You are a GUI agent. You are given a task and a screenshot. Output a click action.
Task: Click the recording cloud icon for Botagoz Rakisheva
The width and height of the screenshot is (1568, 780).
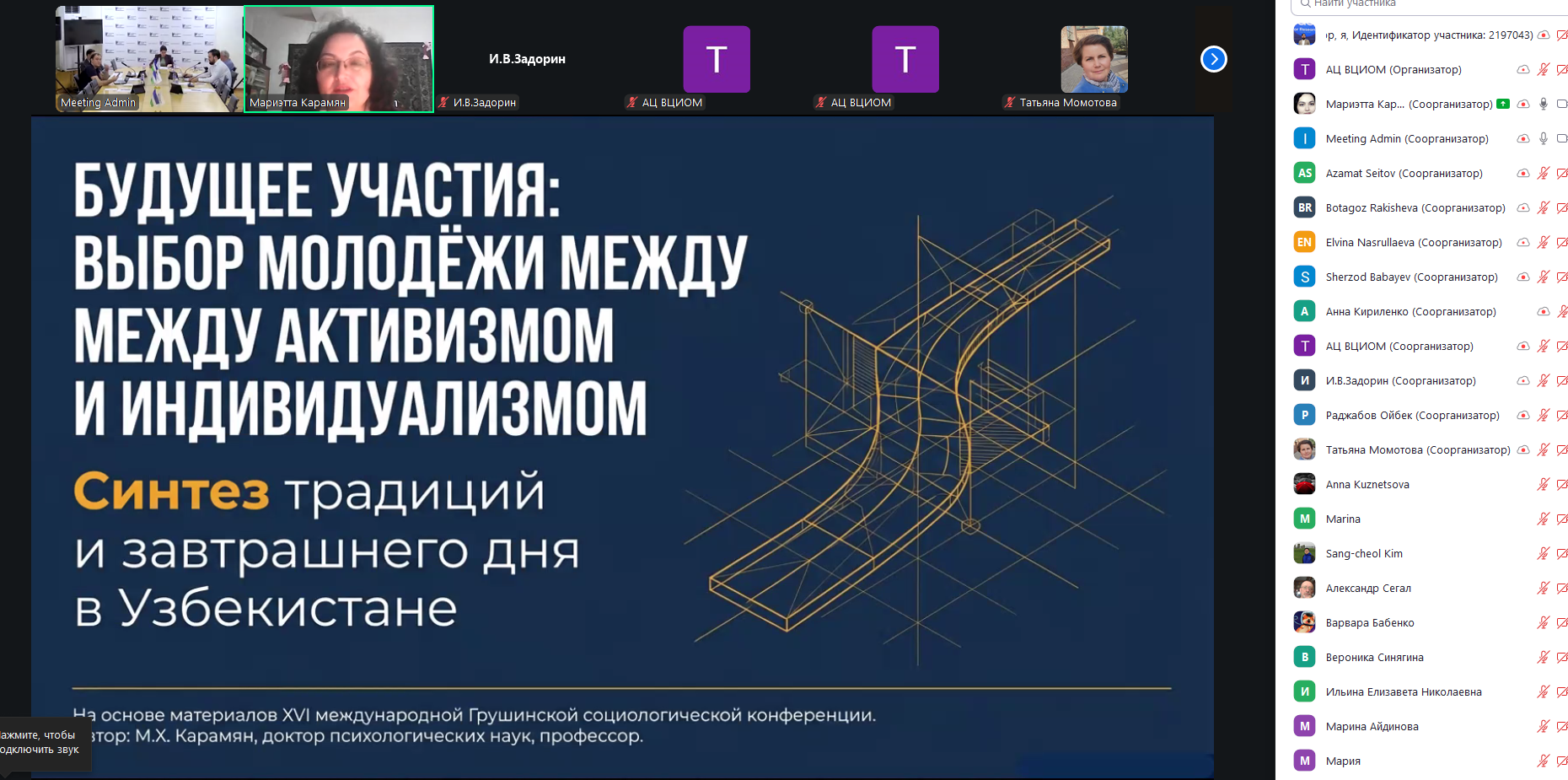point(1523,207)
